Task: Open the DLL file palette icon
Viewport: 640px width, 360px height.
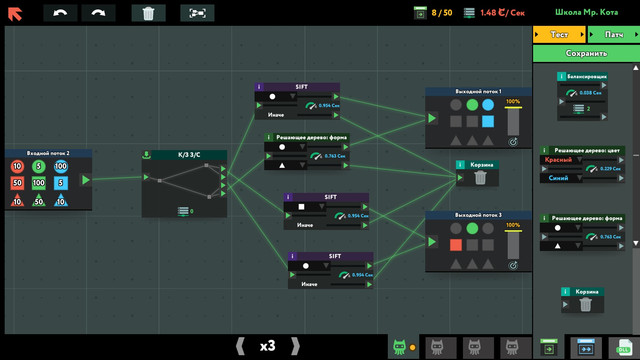Action: coord(623,347)
